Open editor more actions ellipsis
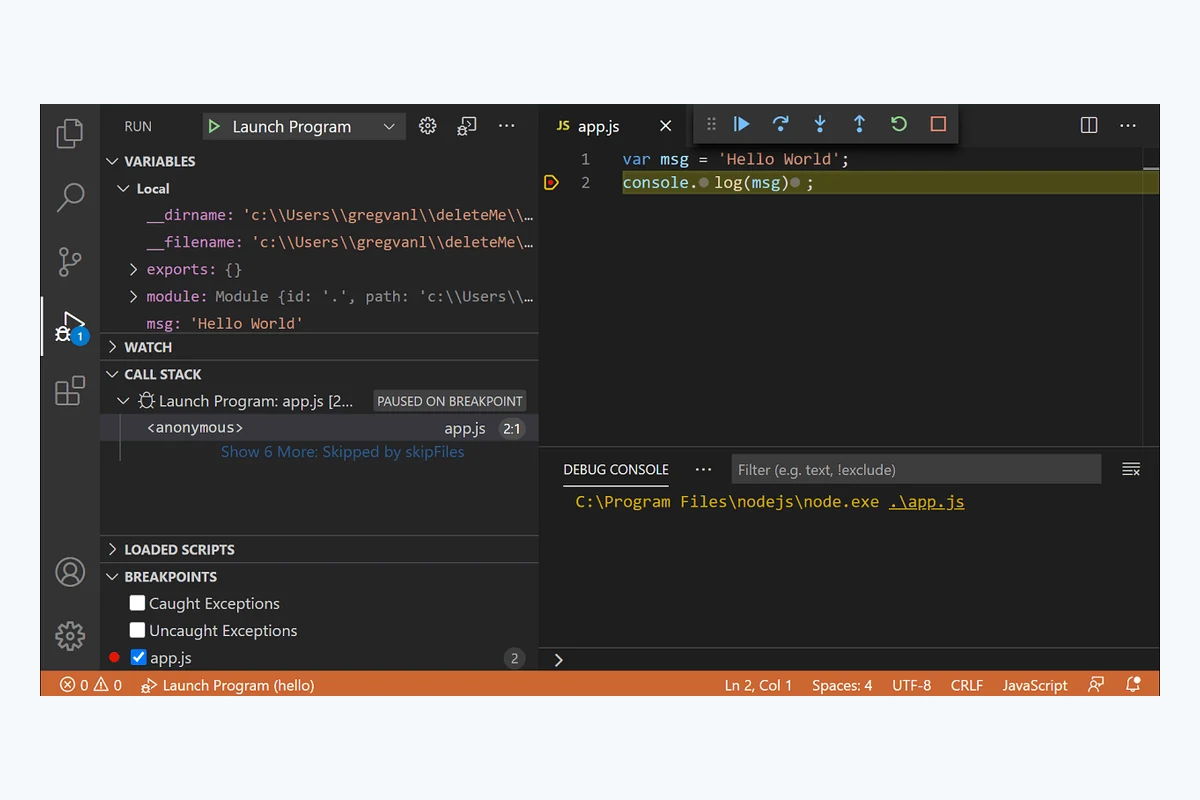The image size is (1200, 800). point(1128,126)
